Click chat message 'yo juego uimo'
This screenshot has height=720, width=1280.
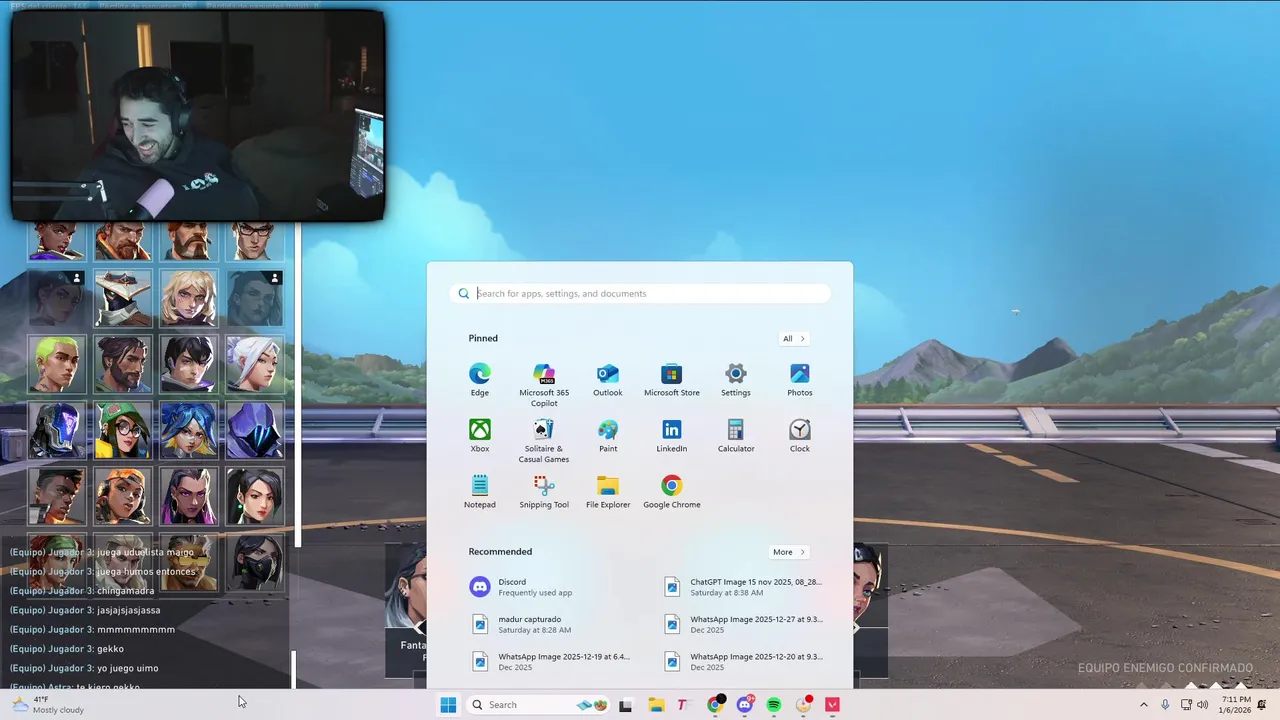(127, 668)
